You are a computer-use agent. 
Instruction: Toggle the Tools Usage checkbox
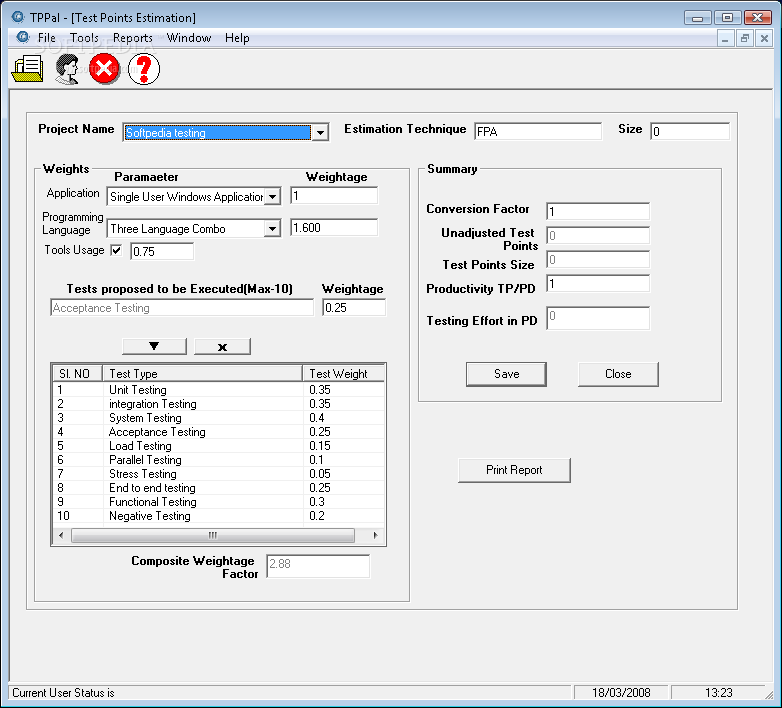116,250
